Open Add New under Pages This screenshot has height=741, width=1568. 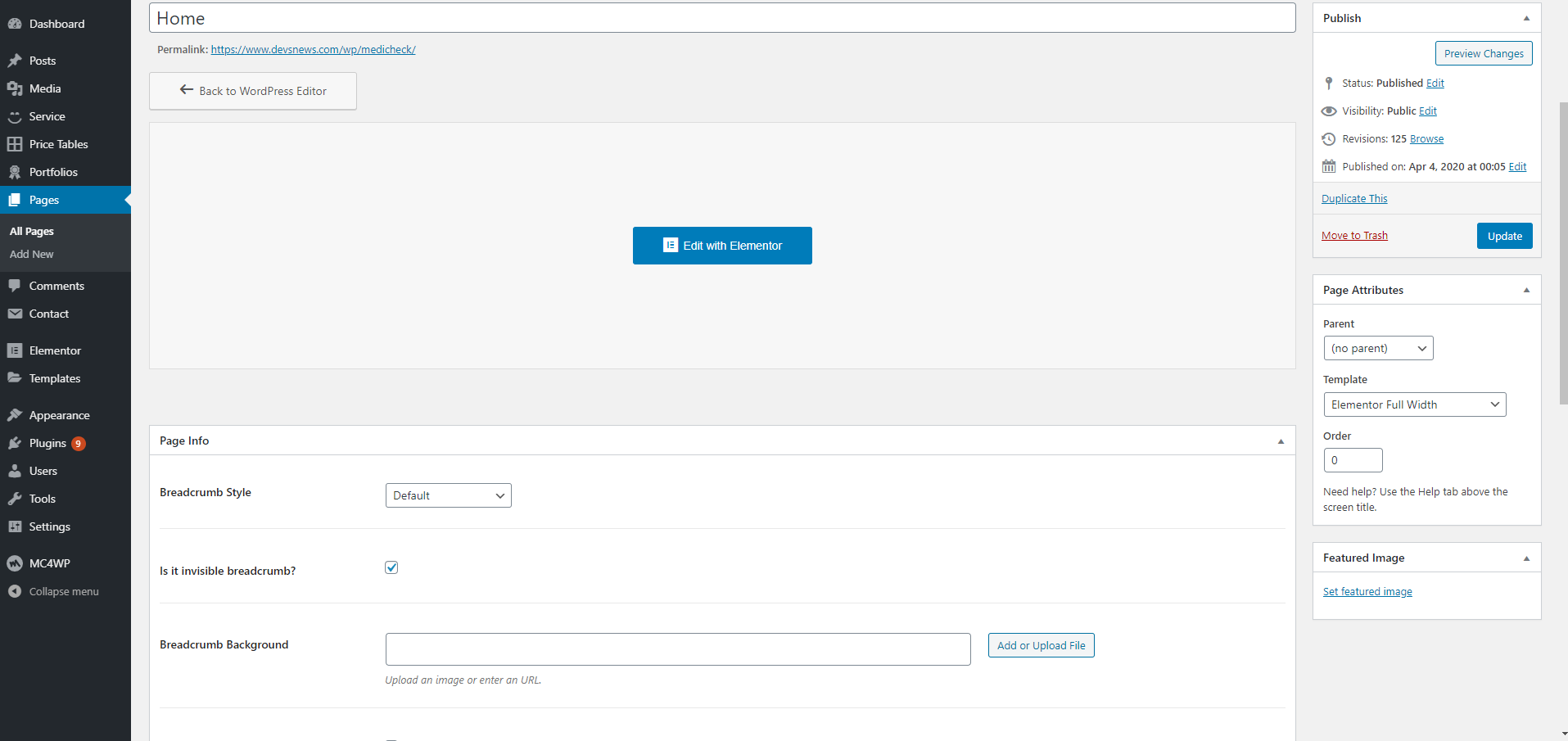tap(32, 255)
